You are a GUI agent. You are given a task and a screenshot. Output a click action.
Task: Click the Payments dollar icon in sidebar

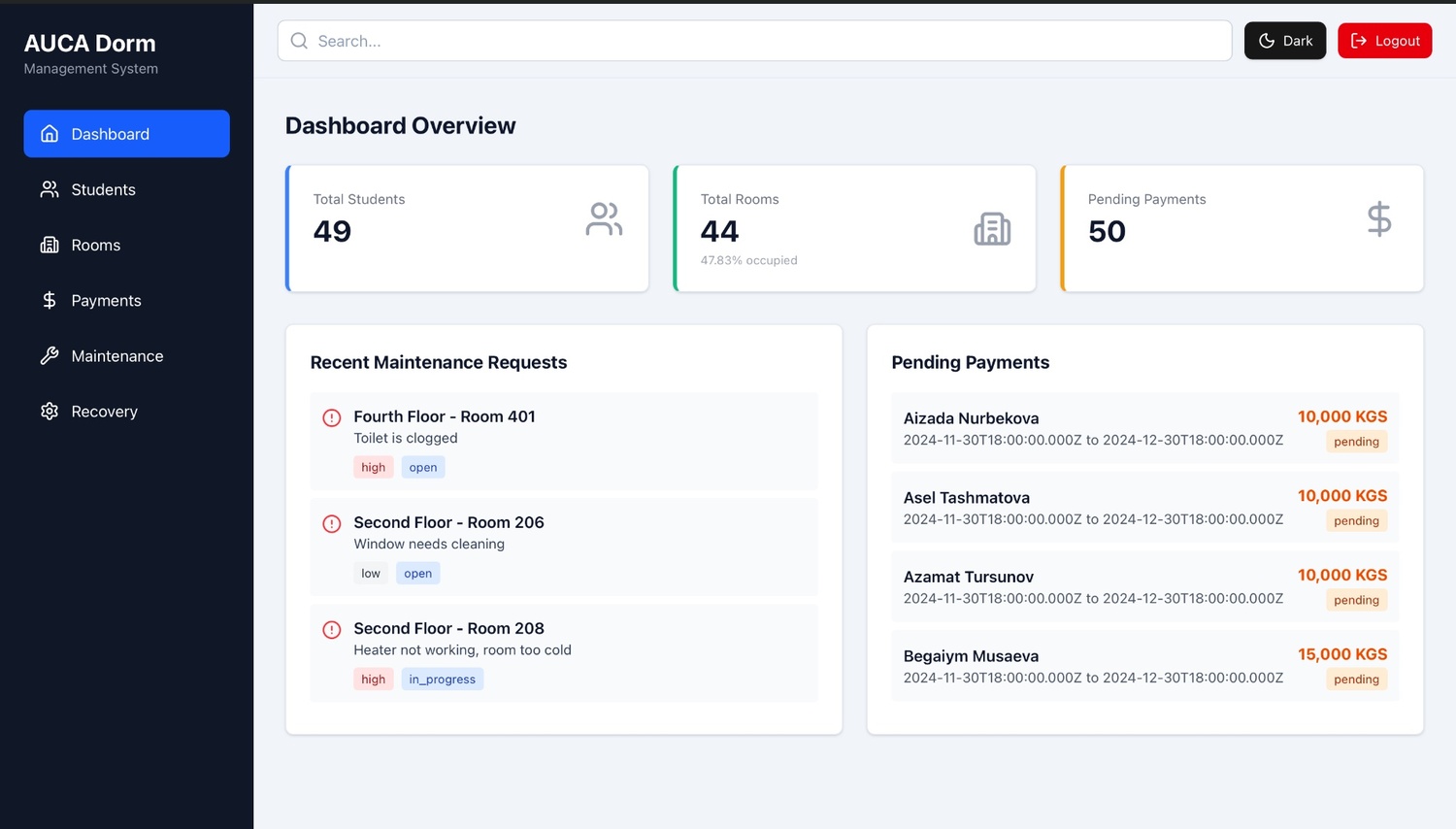coord(50,300)
